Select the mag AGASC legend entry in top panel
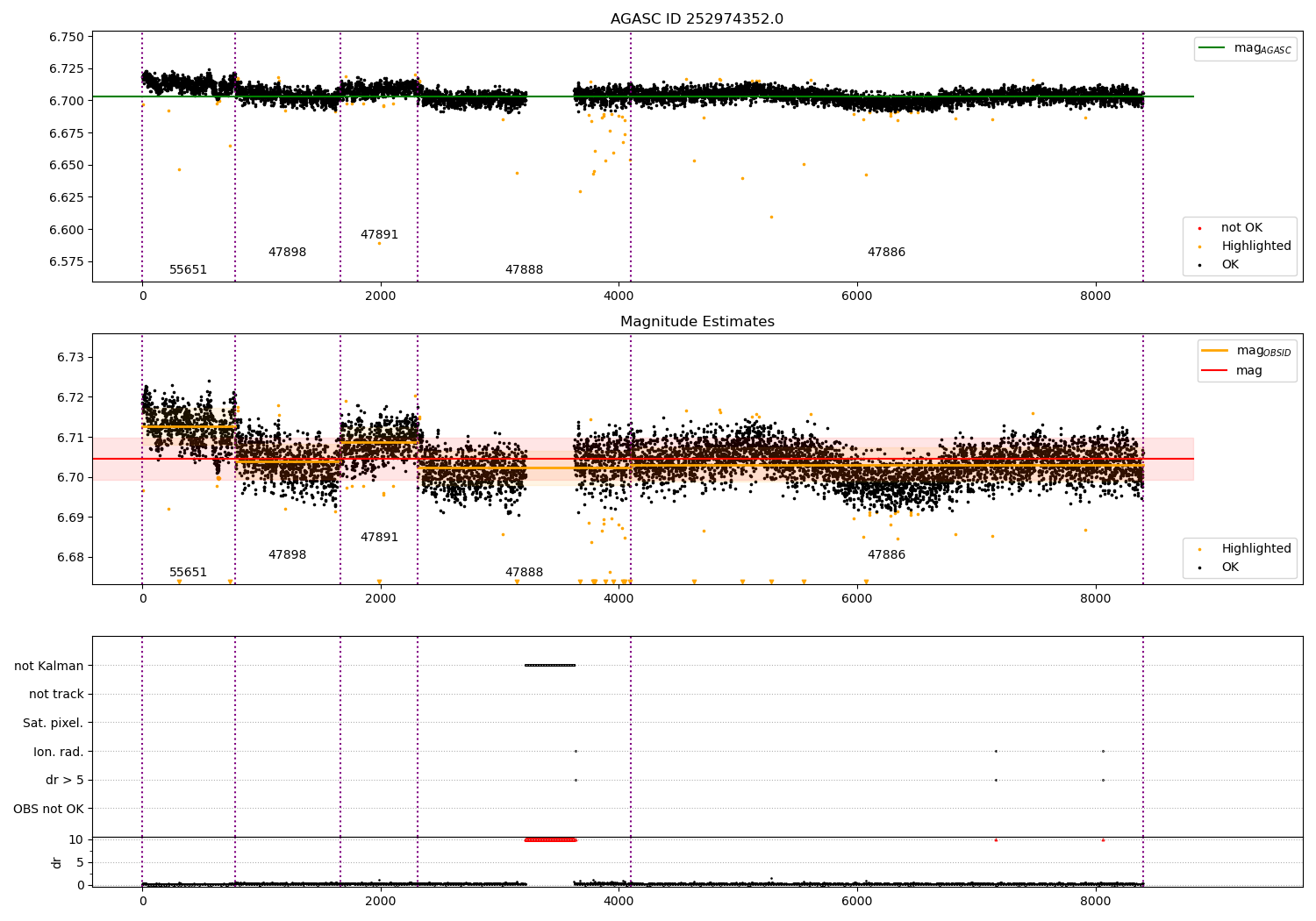This screenshot has height=921, width=1316. [1245, 48]
